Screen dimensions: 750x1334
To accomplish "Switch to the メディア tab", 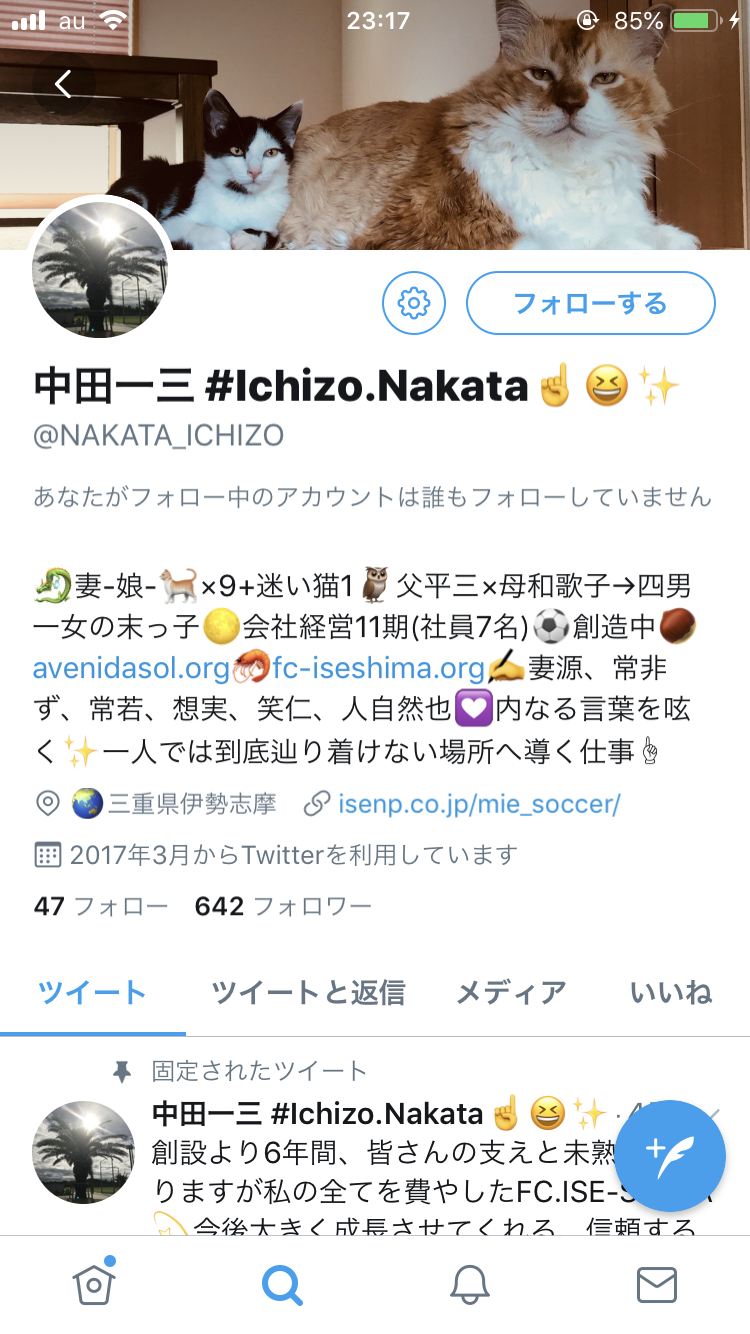I will pos(511,993).
